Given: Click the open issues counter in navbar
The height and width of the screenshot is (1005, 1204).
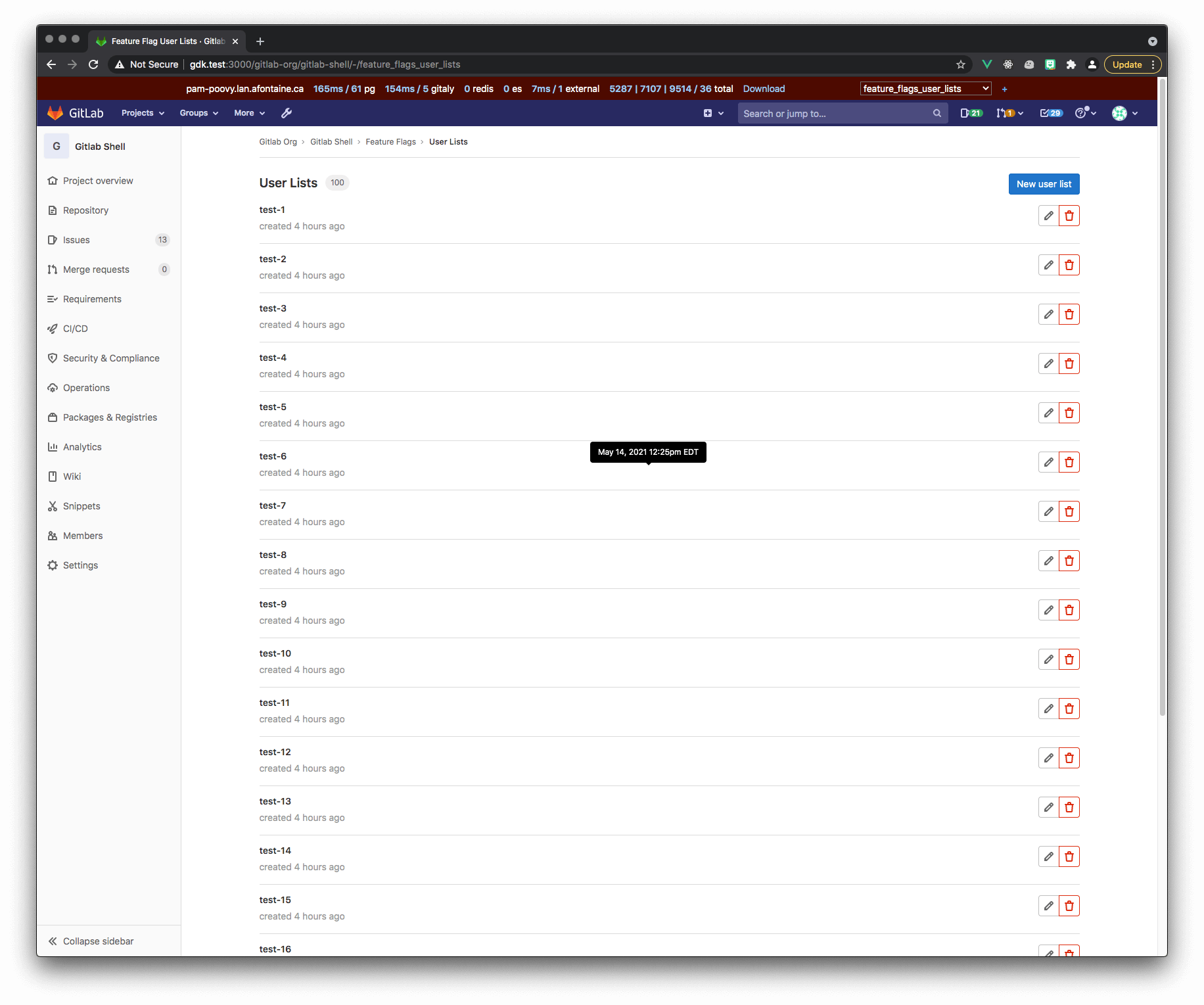Looking at the screenshot, I should [x=971, y=113].
